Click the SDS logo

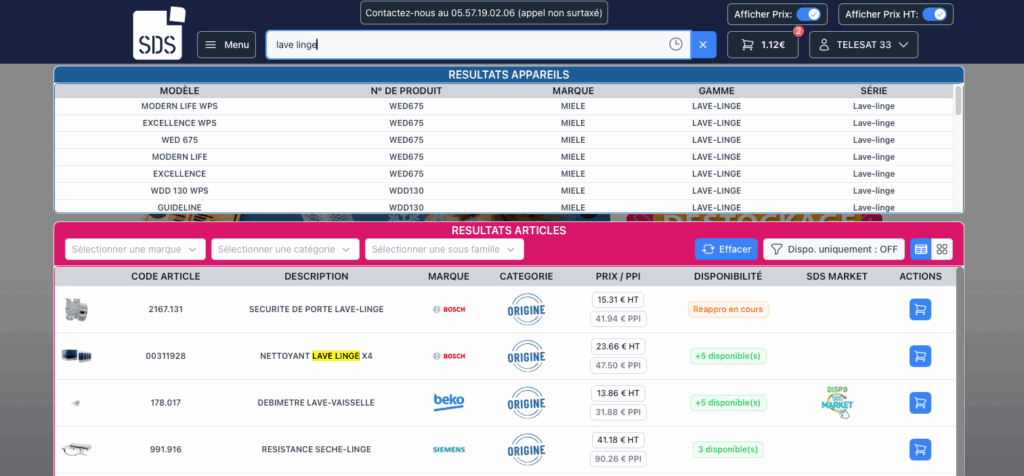tap(159, 33)
